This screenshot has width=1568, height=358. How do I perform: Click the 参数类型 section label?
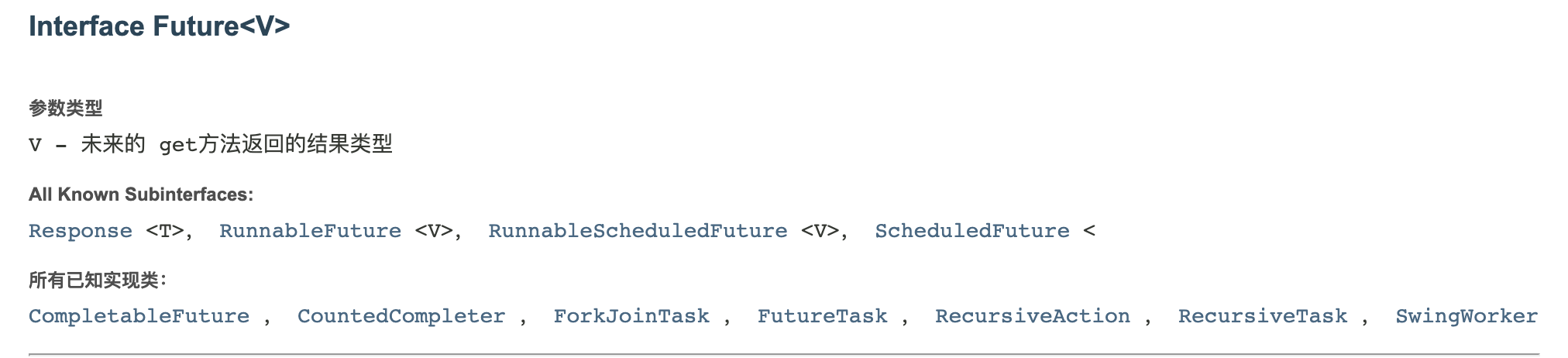pyautogui.click(x=66, y=108)
